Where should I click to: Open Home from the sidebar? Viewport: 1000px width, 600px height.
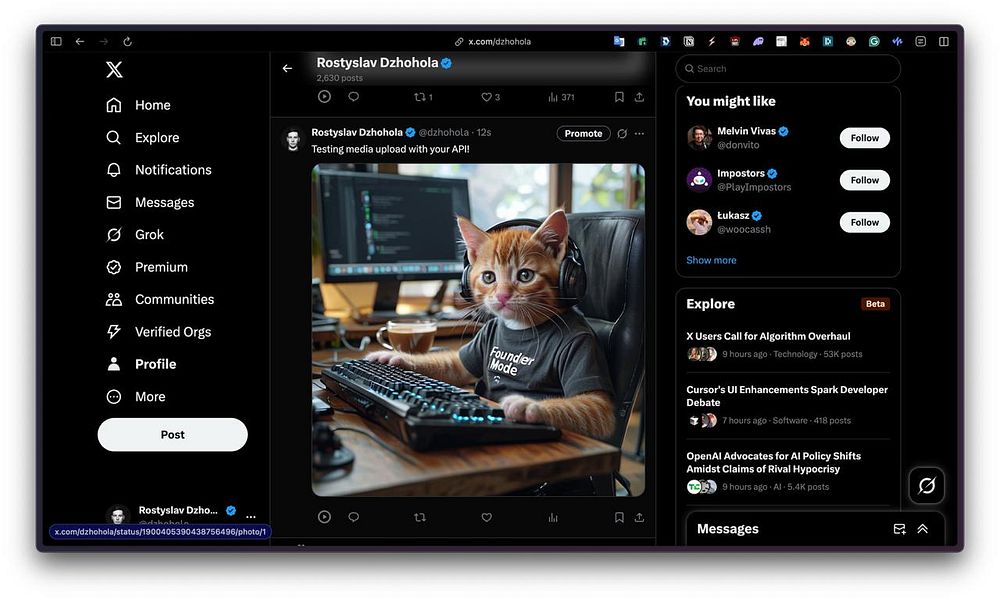[138, 105]
